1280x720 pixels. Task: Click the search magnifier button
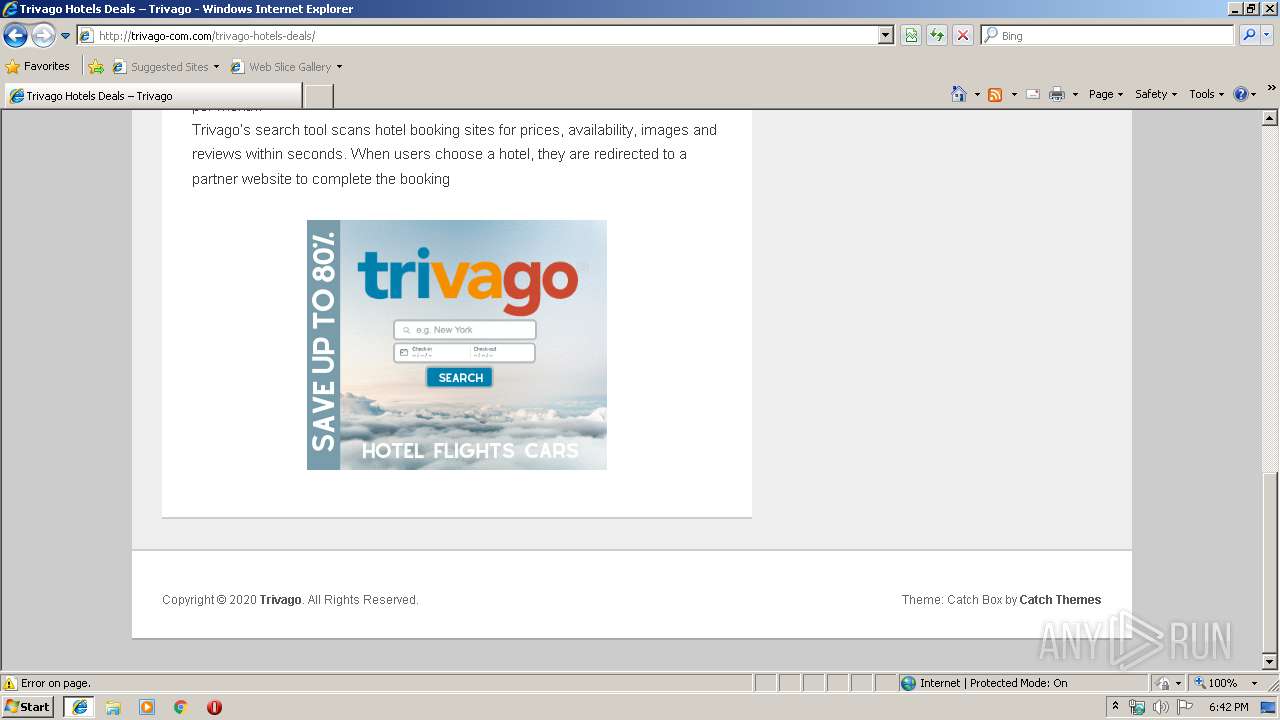pos(1249,36)
